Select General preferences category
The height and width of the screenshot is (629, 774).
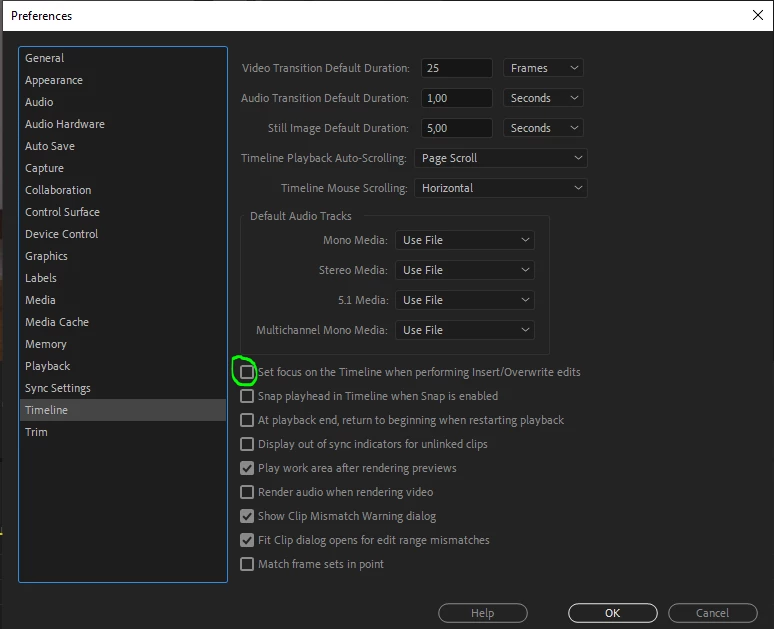point(123,58)
